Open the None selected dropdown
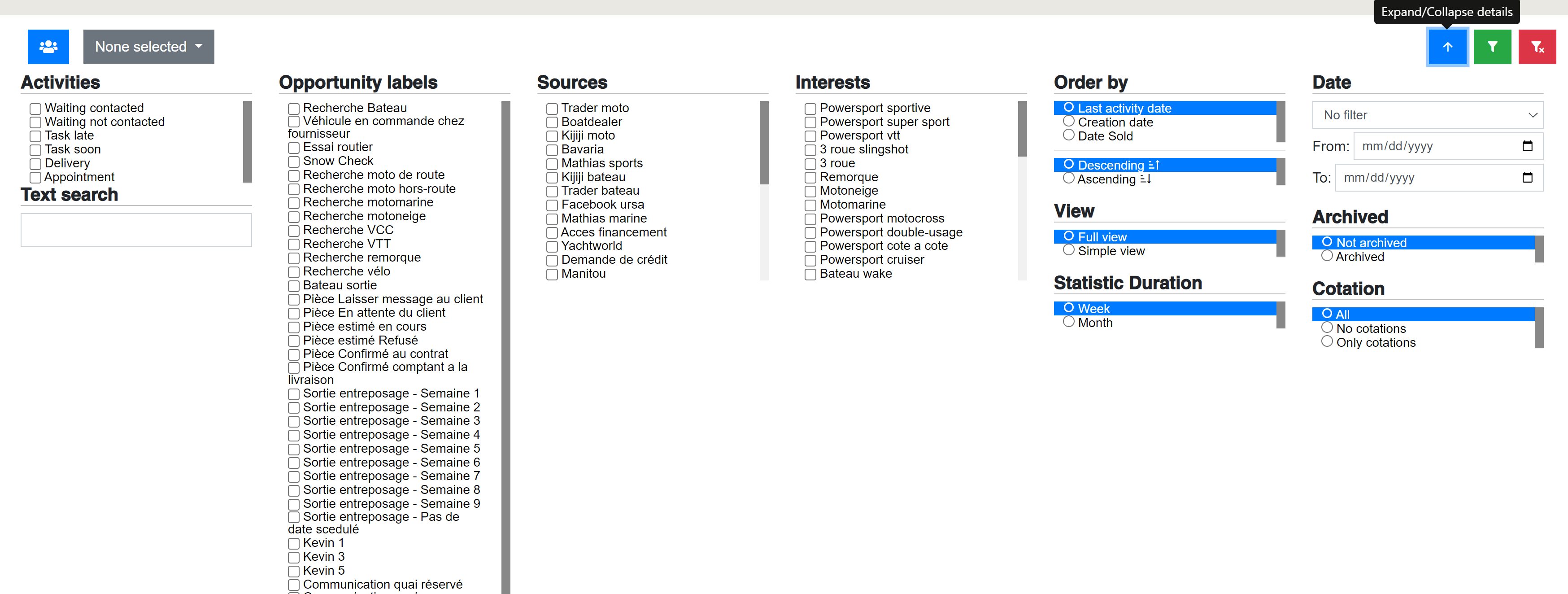Image resolution: width=1568 pixels, height=594 pixels. pyautogui.click(x=148, y=47)
